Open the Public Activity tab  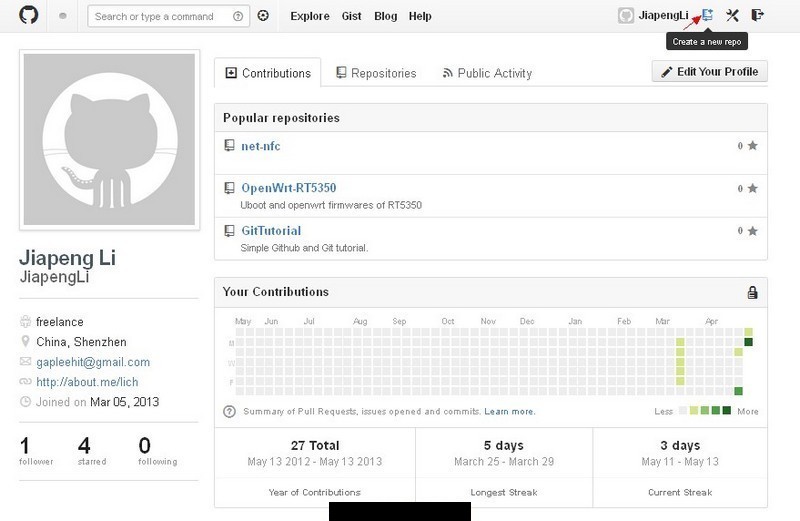[487, 73]
